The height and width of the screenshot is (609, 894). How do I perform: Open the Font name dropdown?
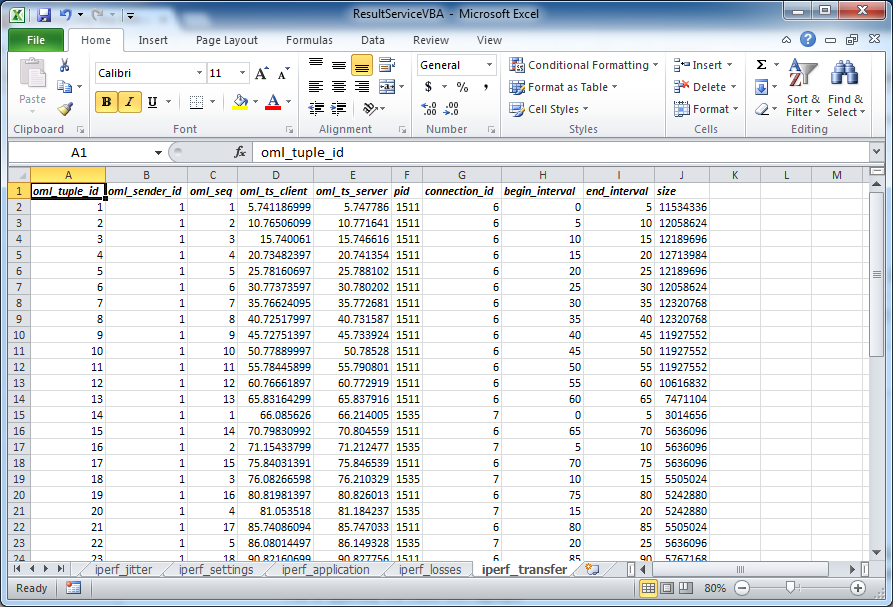pos(199,73)
